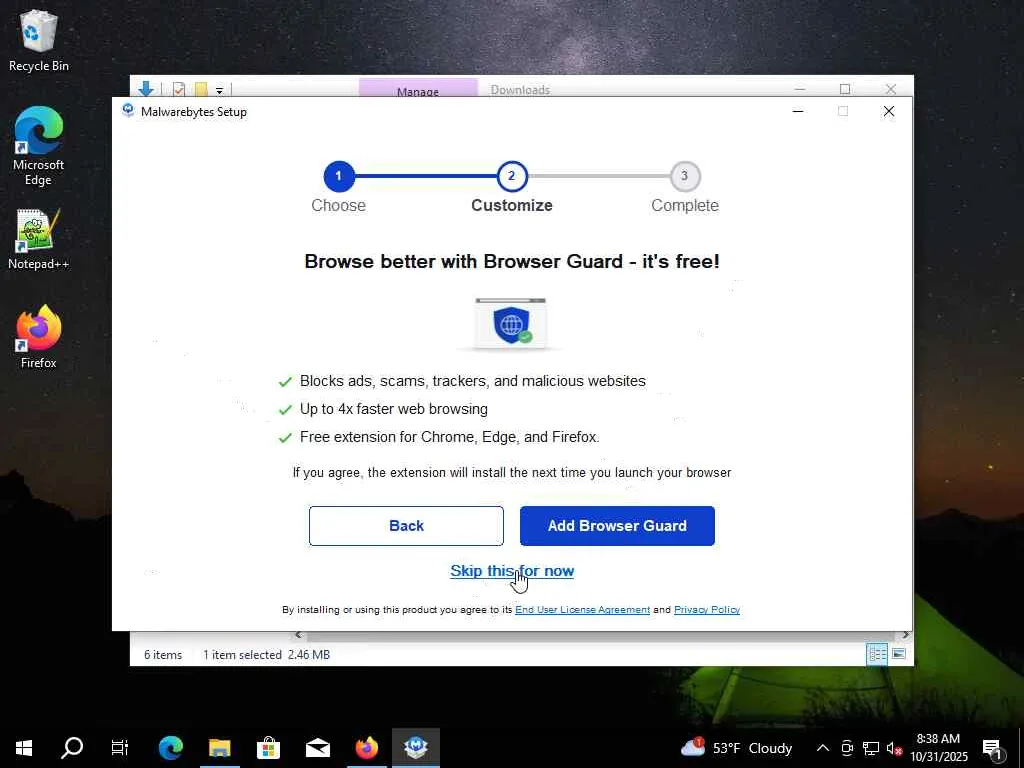Switch to File Explorer in the taskbar
Screen dimensions: 1024x768
[x=219, y=748]
